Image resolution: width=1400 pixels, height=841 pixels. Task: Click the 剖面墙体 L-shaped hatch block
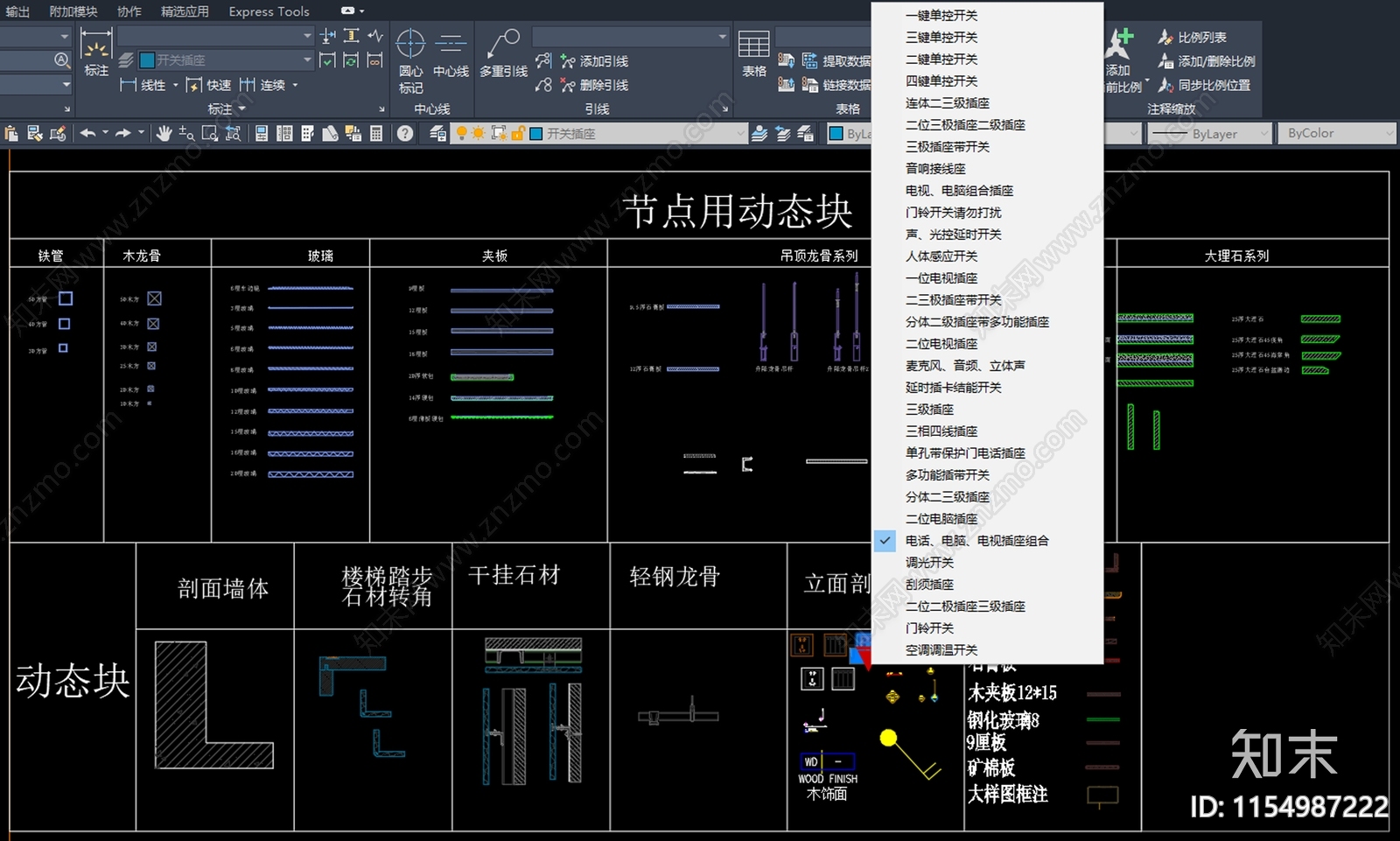tap(214, 705)
